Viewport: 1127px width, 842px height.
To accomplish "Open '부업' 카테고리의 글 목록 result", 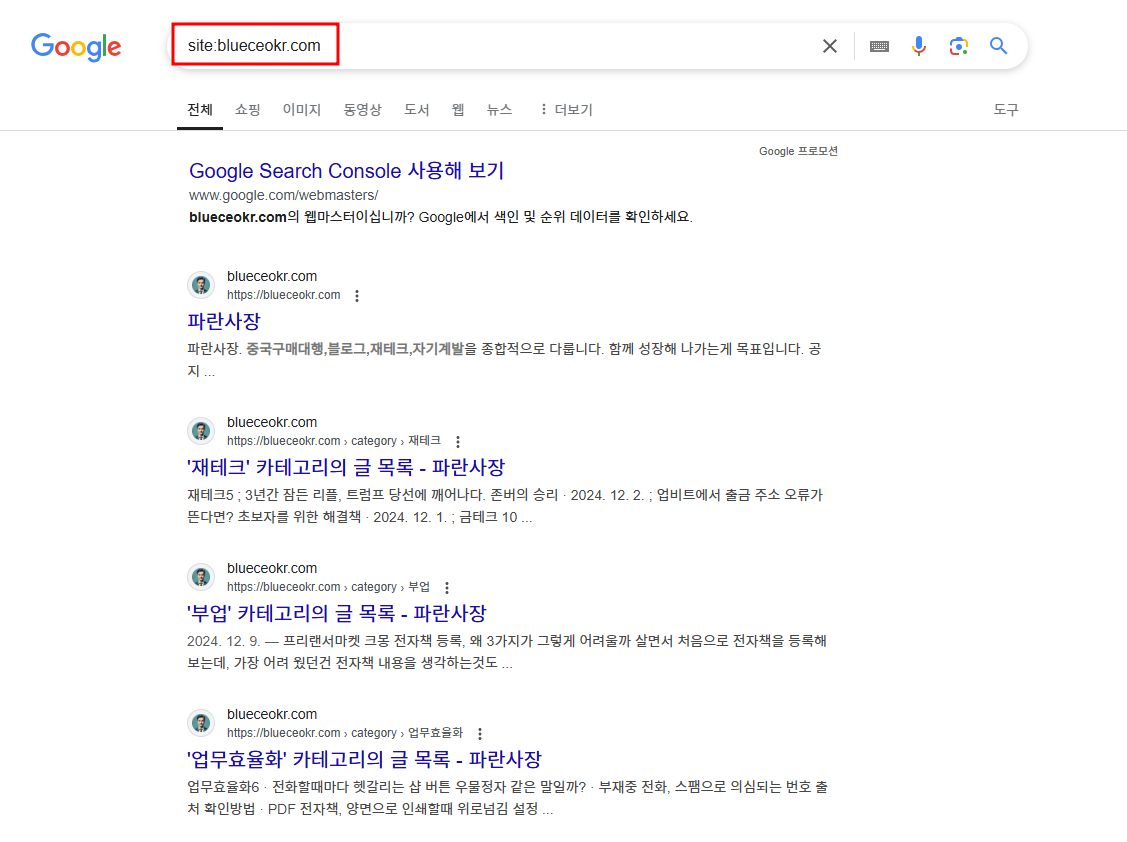I will pyautogui.click(x=336, y=613).
